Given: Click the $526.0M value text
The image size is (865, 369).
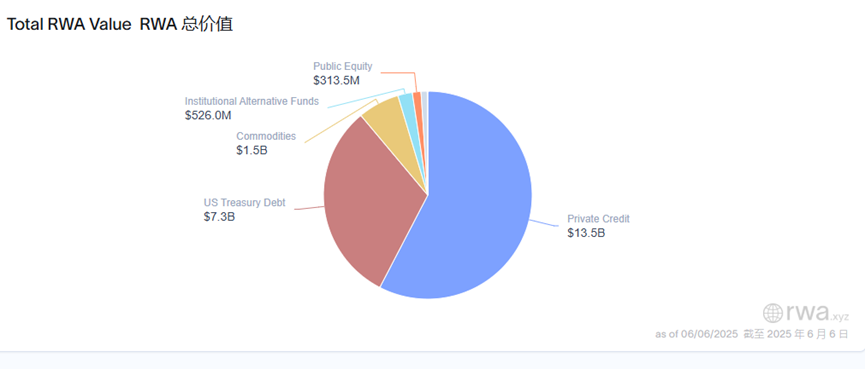Looking at the screenshot, I should point(208,116).
